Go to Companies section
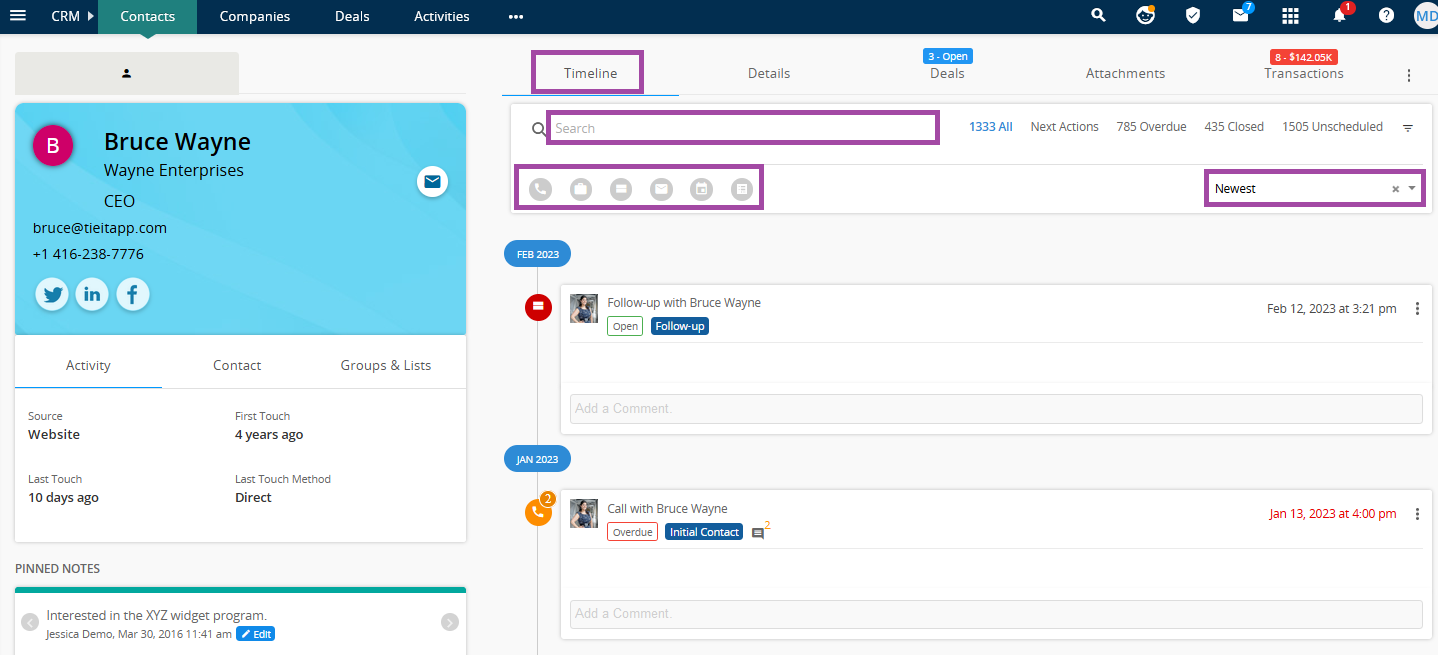Image resolution: width=1438 pixels, height=655 pixels. click(255, 17)
